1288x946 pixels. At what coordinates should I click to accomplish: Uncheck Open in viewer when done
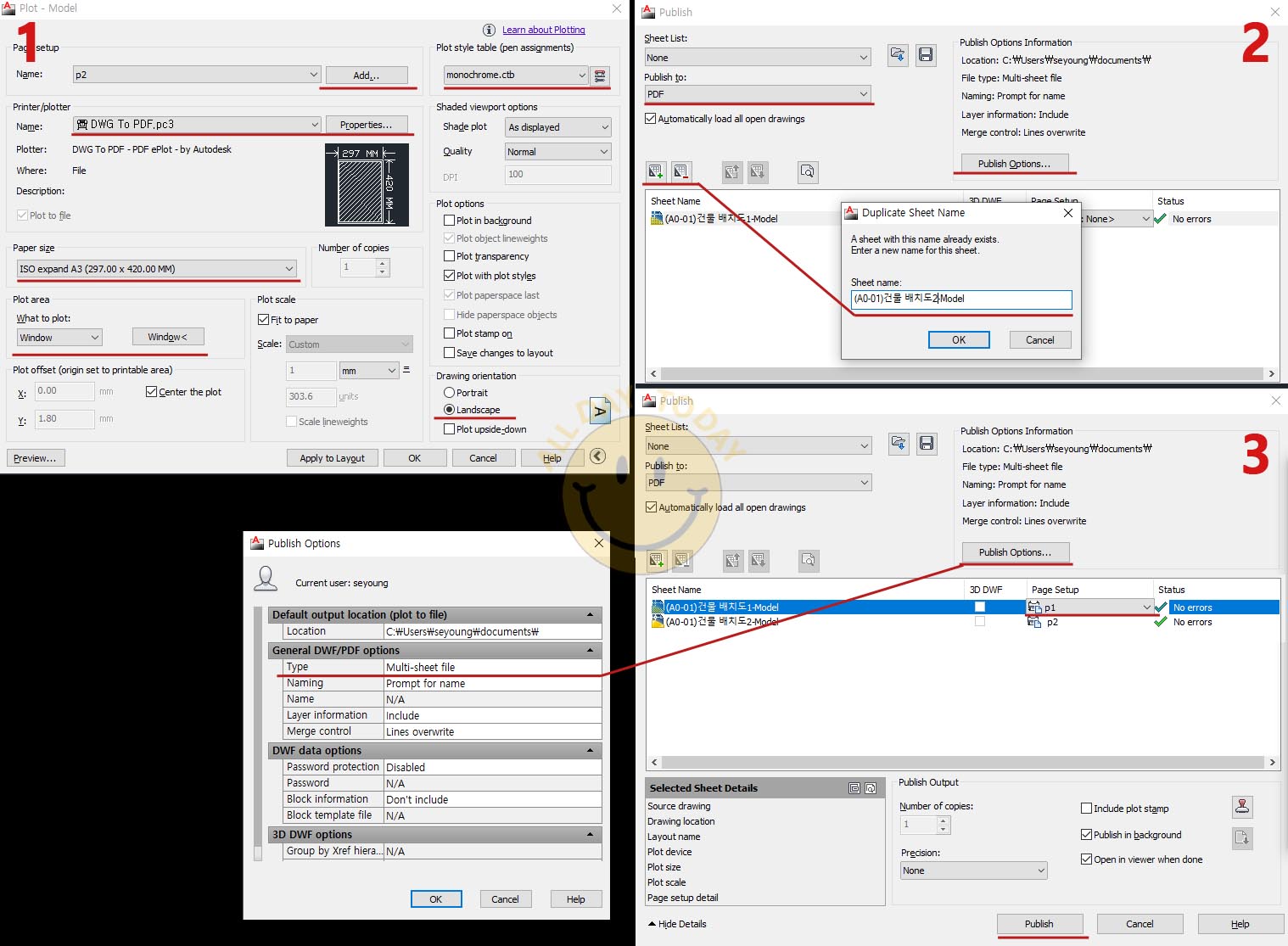click(1086, 859)
